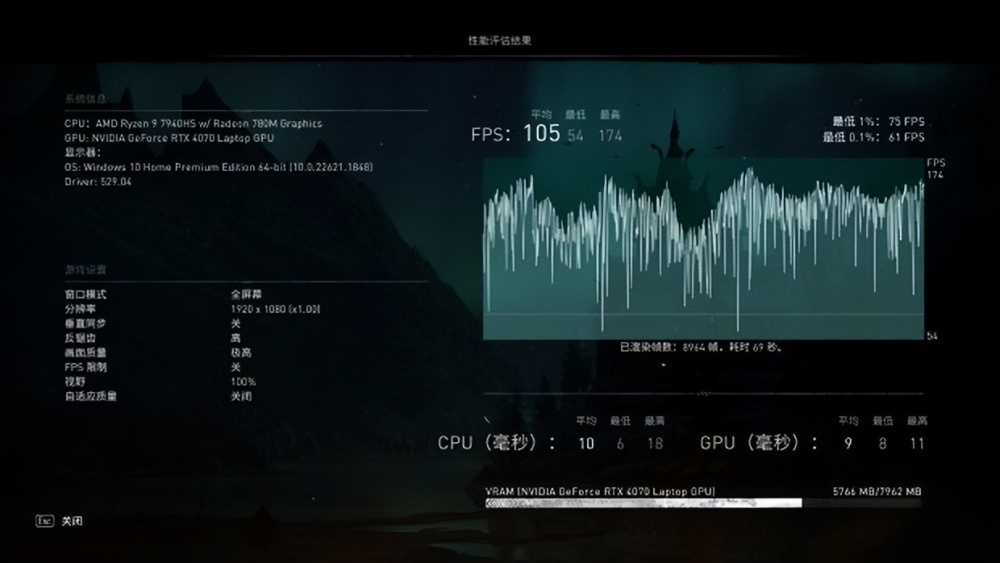Click the 反锯齿 setting label
The image size is (1000, 563).
point(80,338)
